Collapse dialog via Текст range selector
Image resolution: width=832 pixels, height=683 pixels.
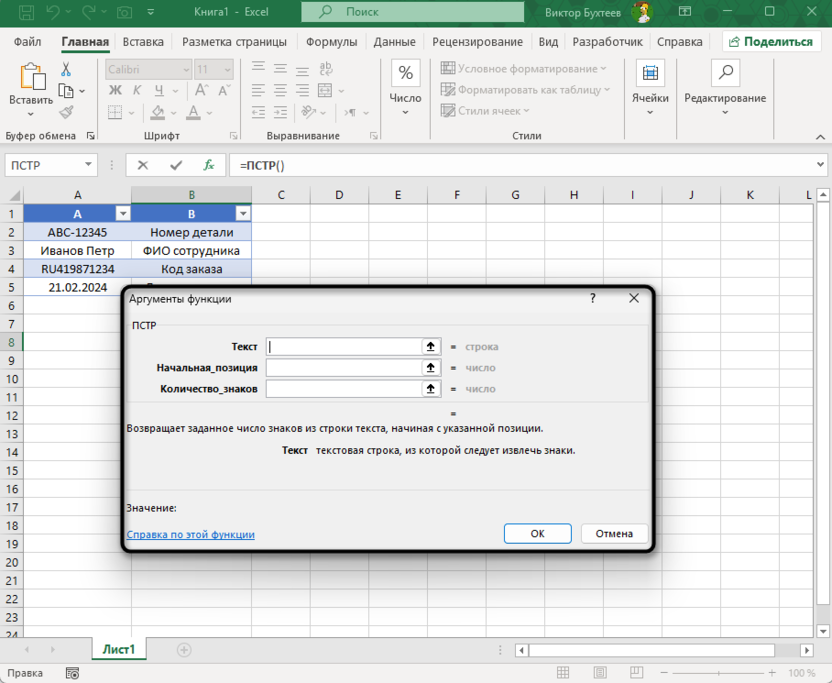(431, 346)
